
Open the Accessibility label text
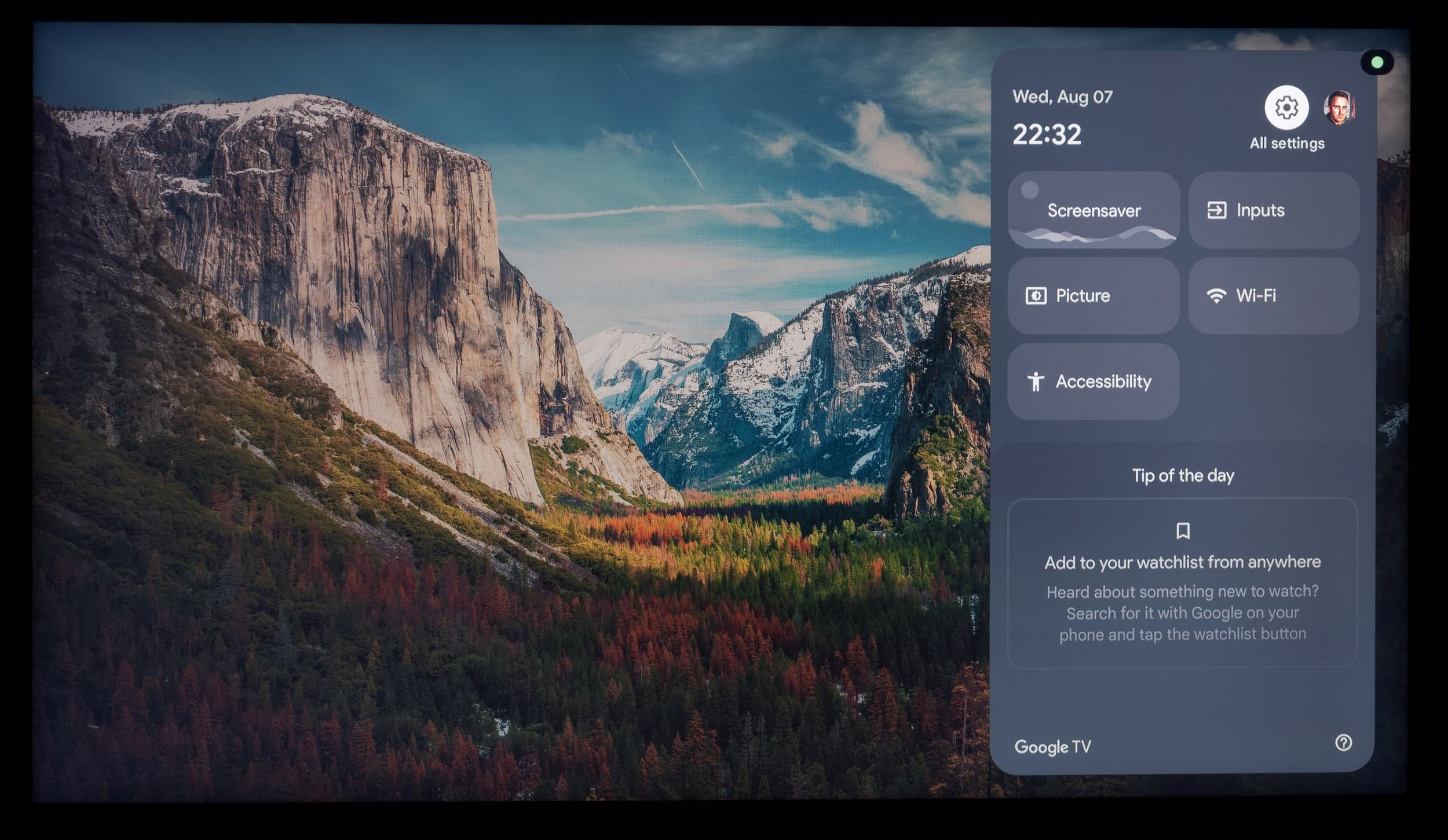pos(1103,382)
